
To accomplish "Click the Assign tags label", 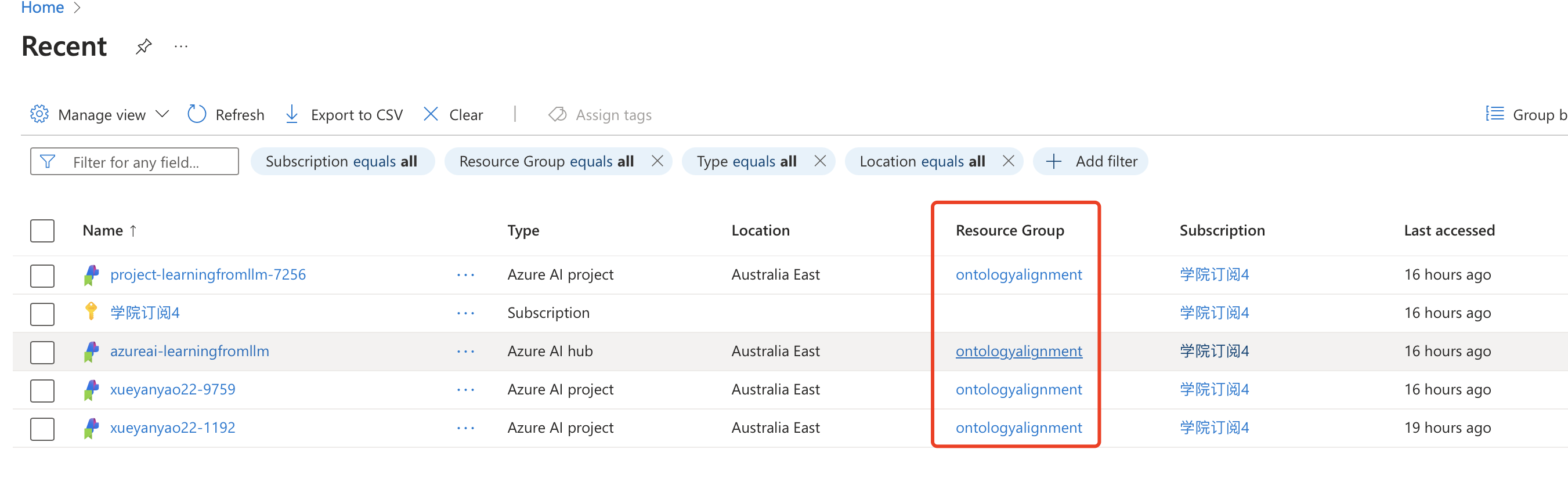I will click(613, 115).
